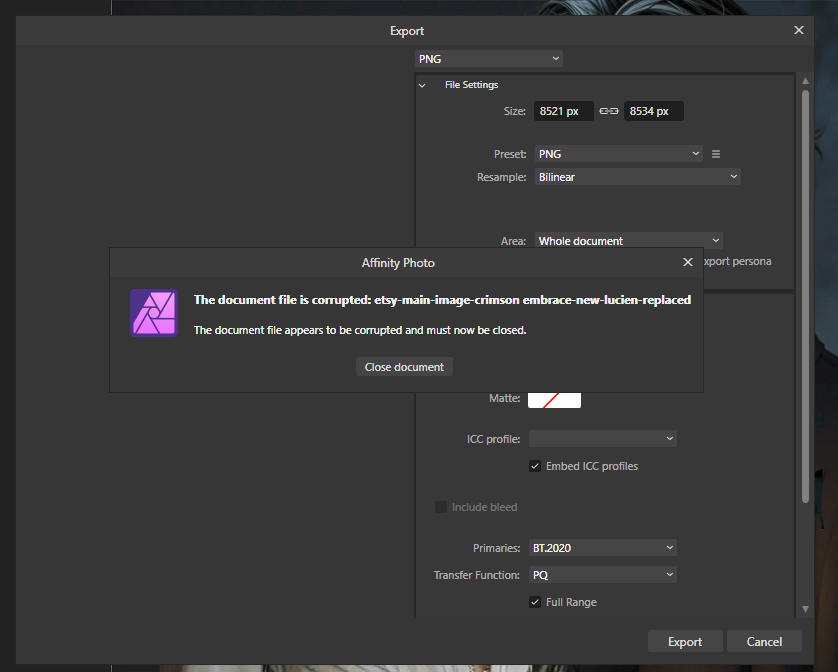Click the Cancel button
This screenshot has height=672, width=838.
click(x=764, y=642)
